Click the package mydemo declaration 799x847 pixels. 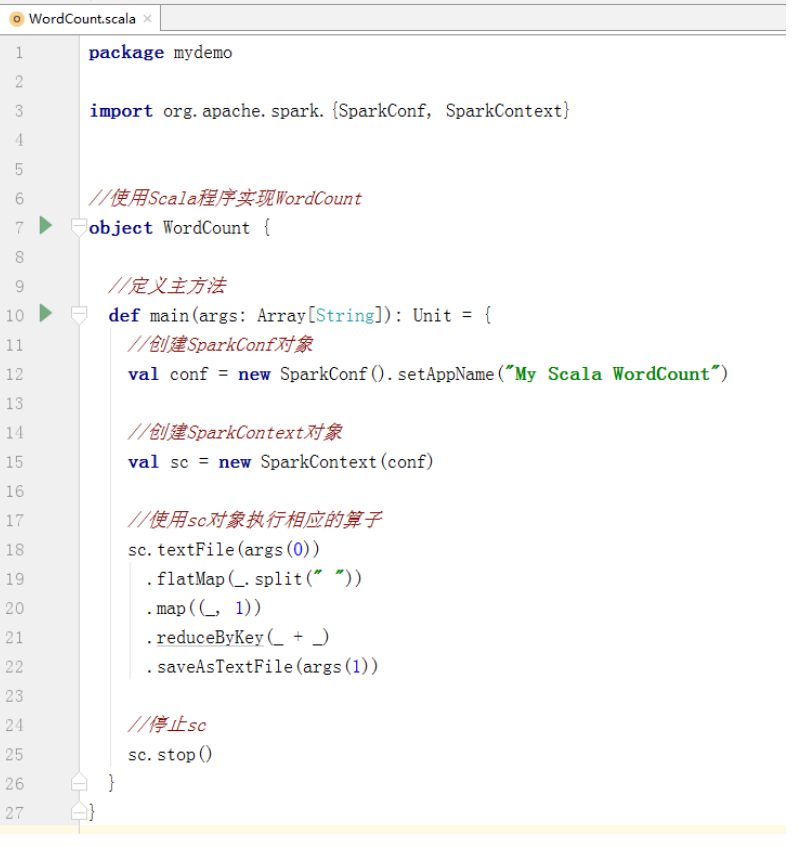160,53
